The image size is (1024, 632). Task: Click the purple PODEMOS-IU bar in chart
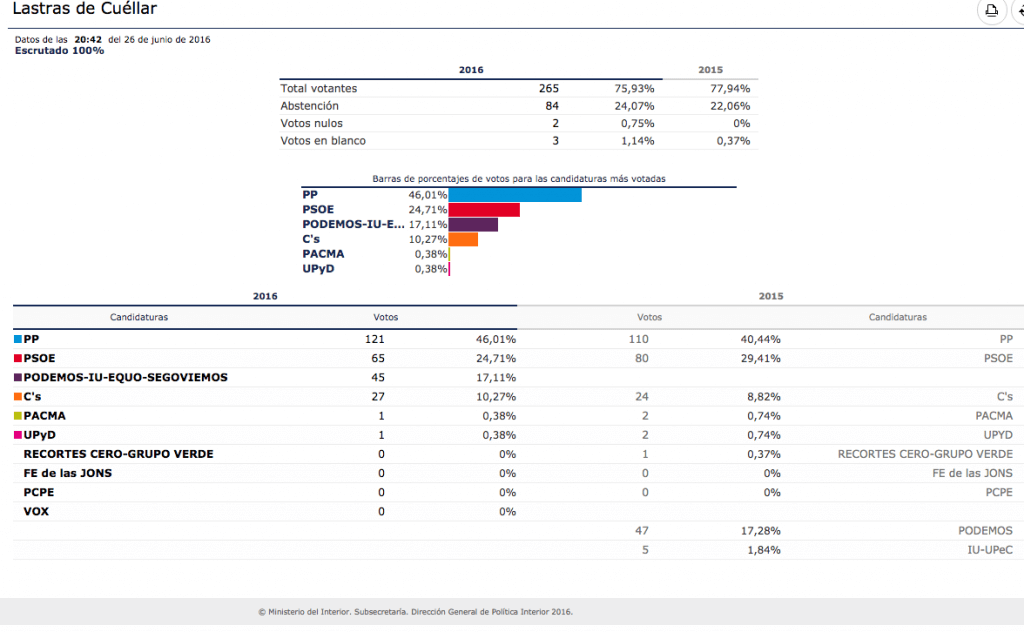tap(473, 225)
